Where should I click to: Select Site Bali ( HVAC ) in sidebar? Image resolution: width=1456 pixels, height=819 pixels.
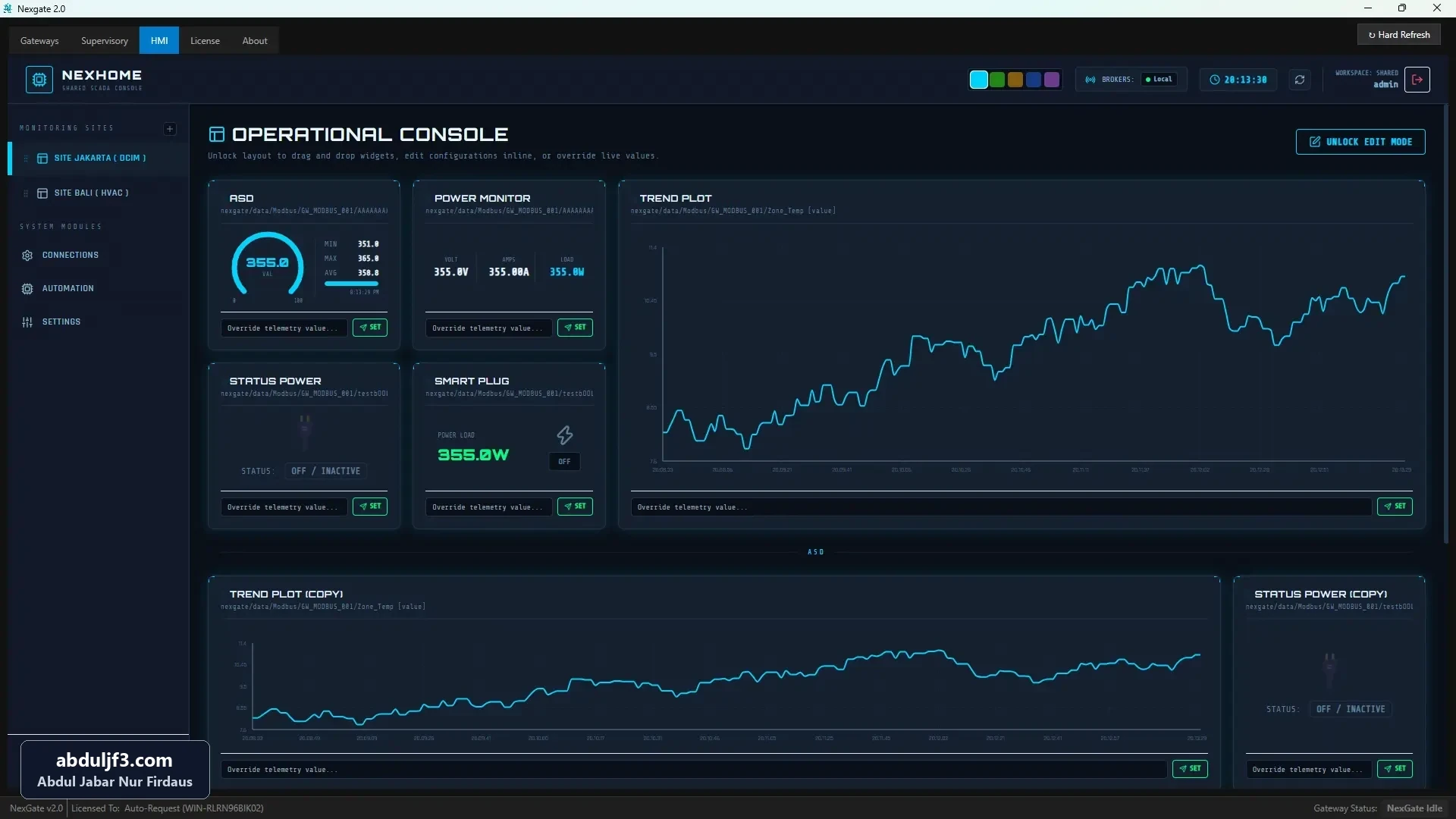(x=99, y=193)
